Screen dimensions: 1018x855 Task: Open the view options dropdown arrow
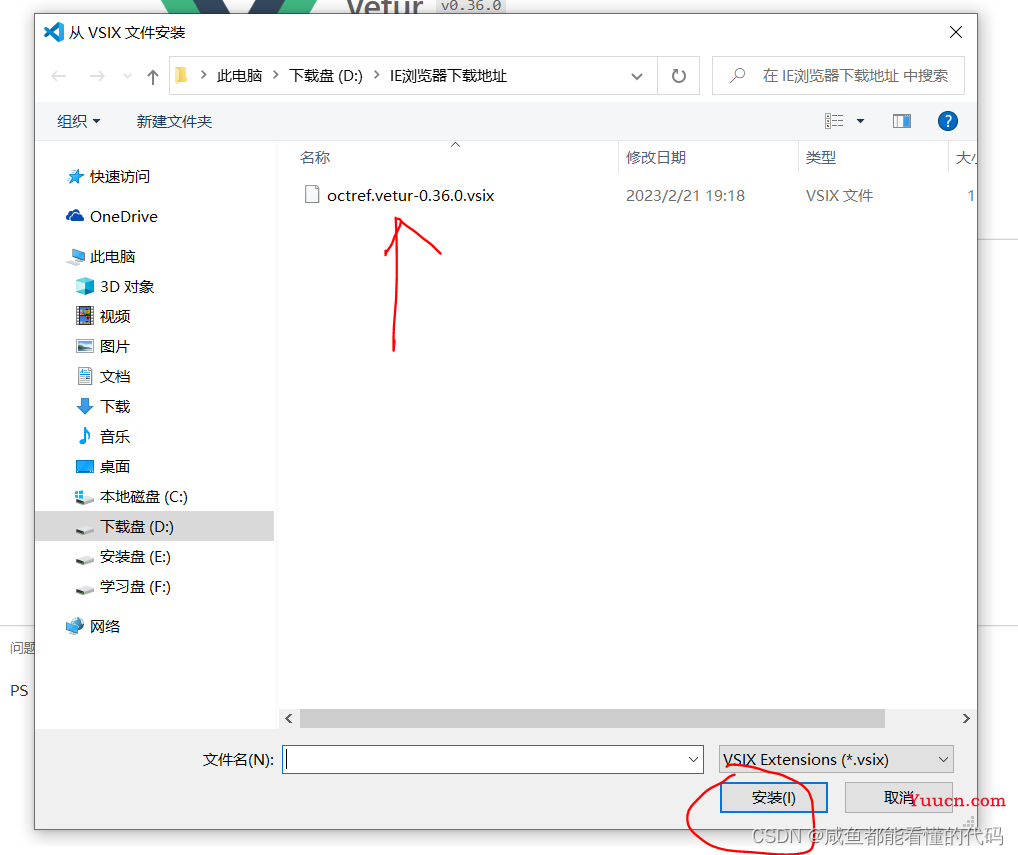(x=860, y=121)
